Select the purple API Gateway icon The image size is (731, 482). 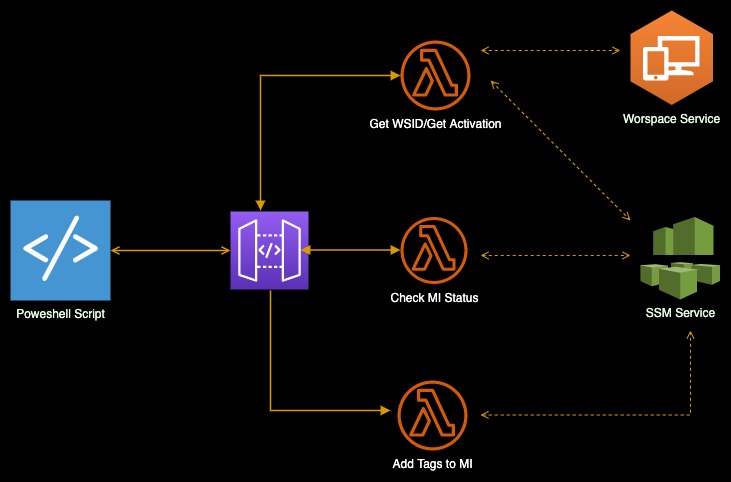[x=269, y=250]
